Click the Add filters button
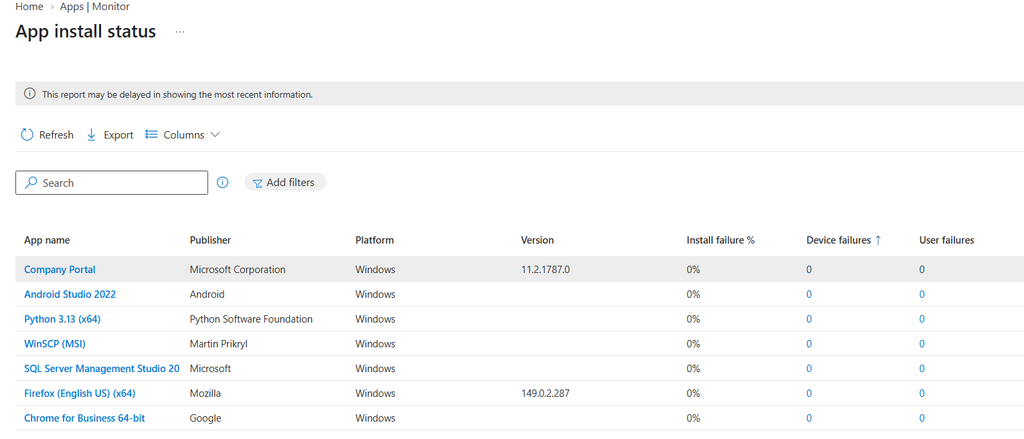Viewport: 1024px width, 439px height. (x=285, y=182)
